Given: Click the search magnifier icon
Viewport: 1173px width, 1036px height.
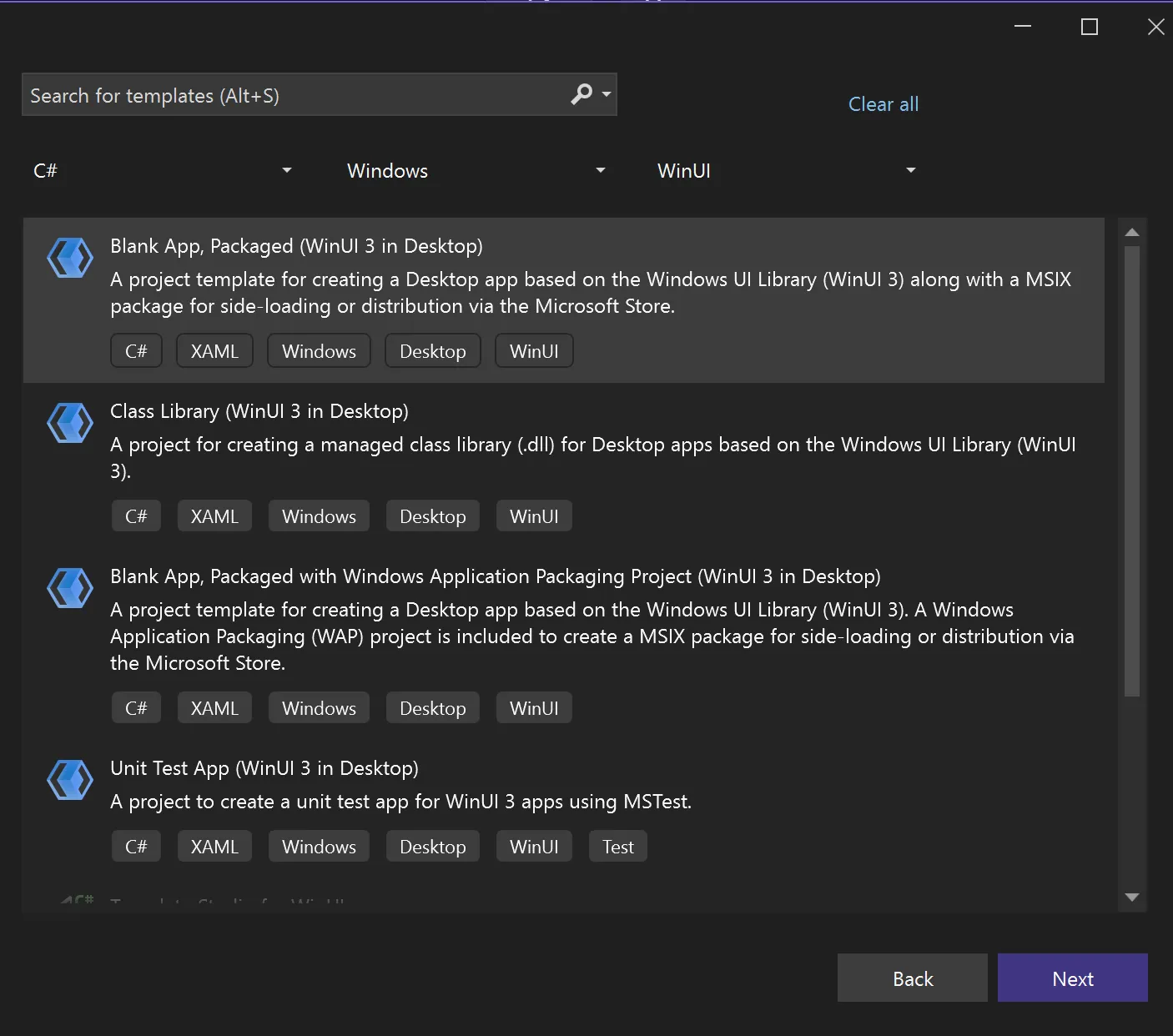Looking at the screenshot, I should (581, 94).
